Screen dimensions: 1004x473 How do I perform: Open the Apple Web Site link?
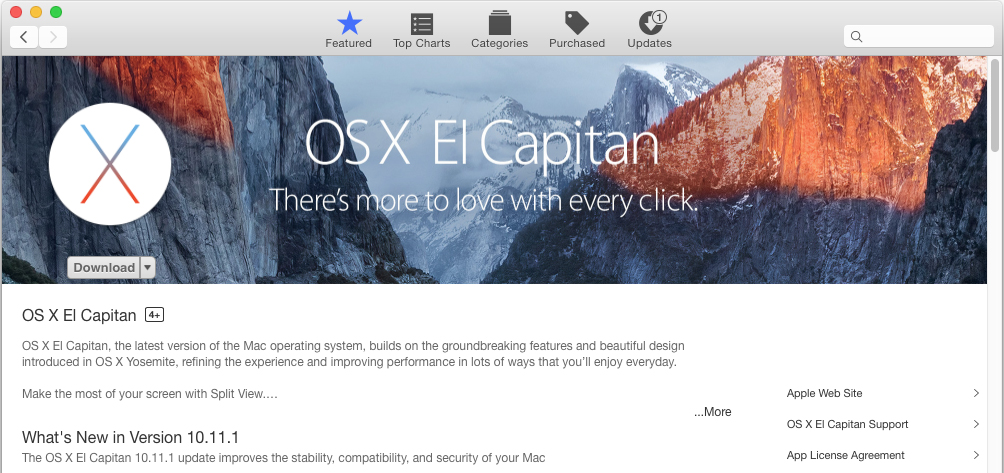point(824,393)
